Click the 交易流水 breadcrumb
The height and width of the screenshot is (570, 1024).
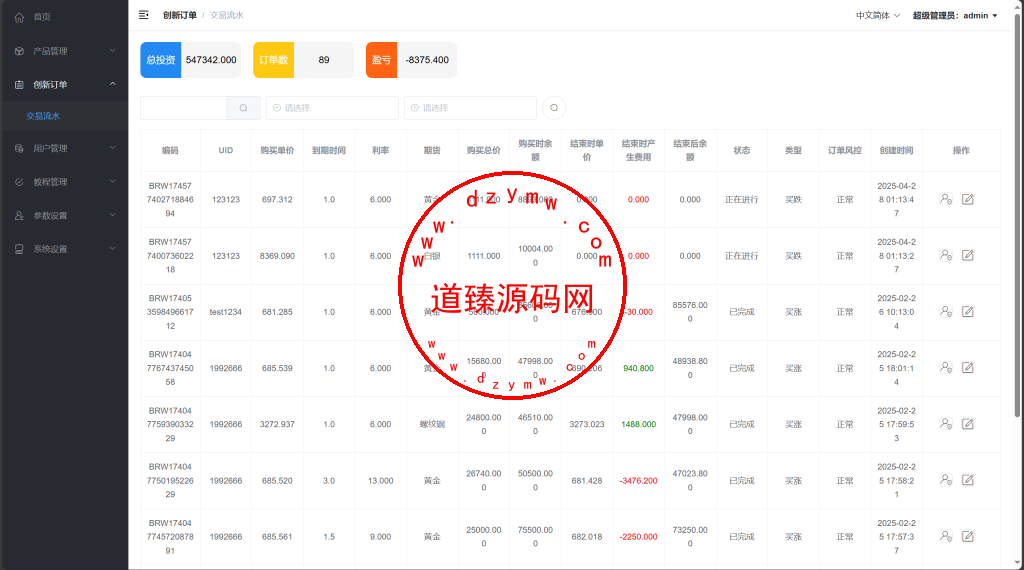(227, 15)
